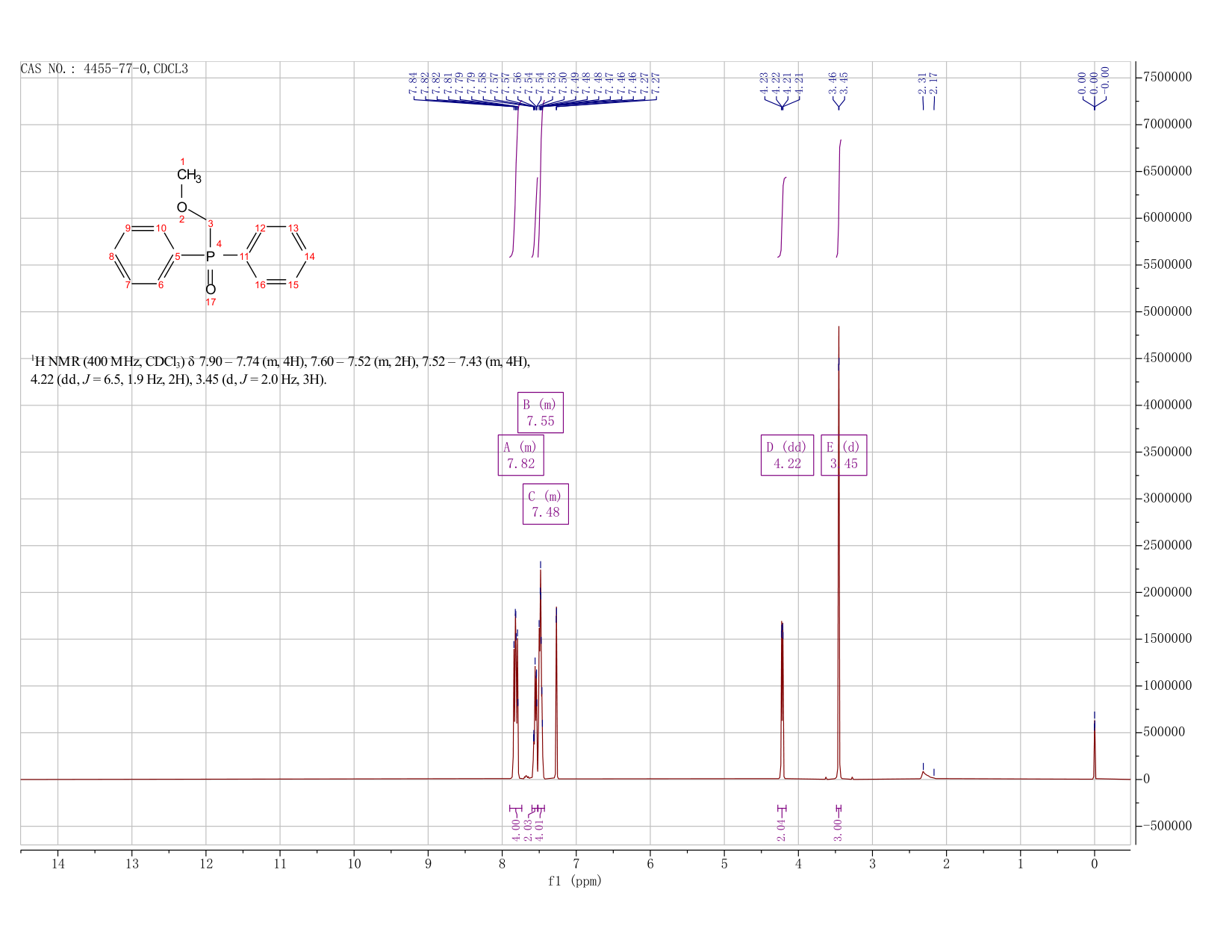Viewport: 1232px width, 952px height.
Task: Select multiplet box D (dd) 4.22
Action: (787, 455)
